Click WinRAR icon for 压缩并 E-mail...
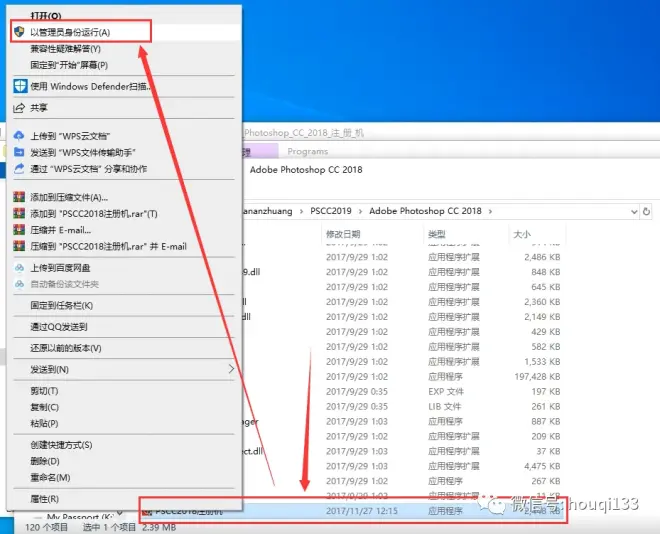 pyautogui.click(x=19, y=230)
